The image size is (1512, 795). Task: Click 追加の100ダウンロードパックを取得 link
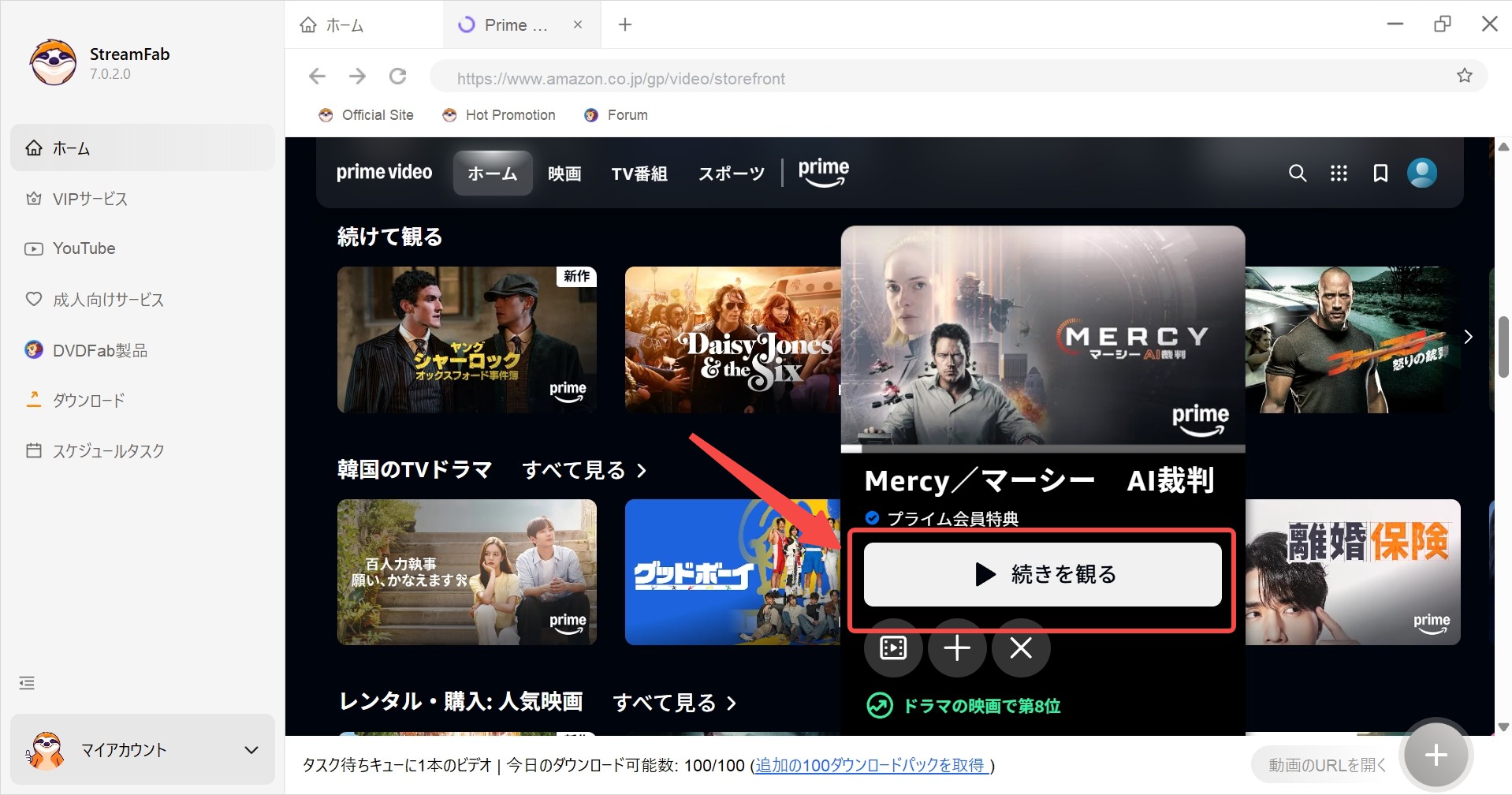point(870,765)
